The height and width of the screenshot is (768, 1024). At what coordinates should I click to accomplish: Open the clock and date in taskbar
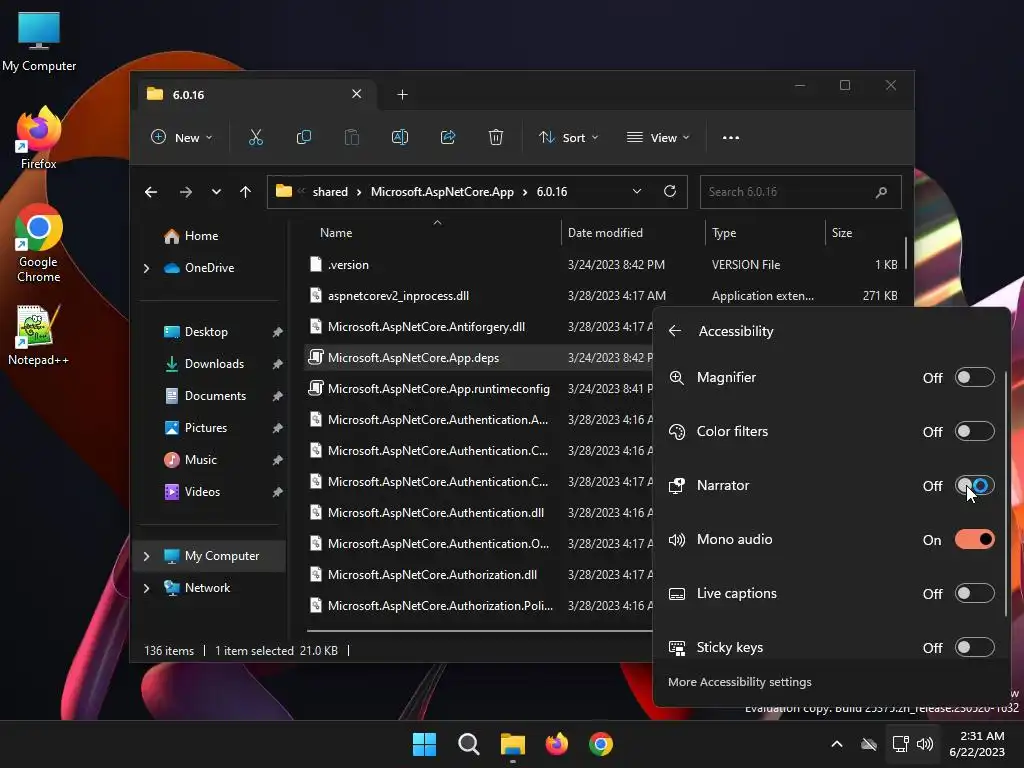click(x=977, y=744)
